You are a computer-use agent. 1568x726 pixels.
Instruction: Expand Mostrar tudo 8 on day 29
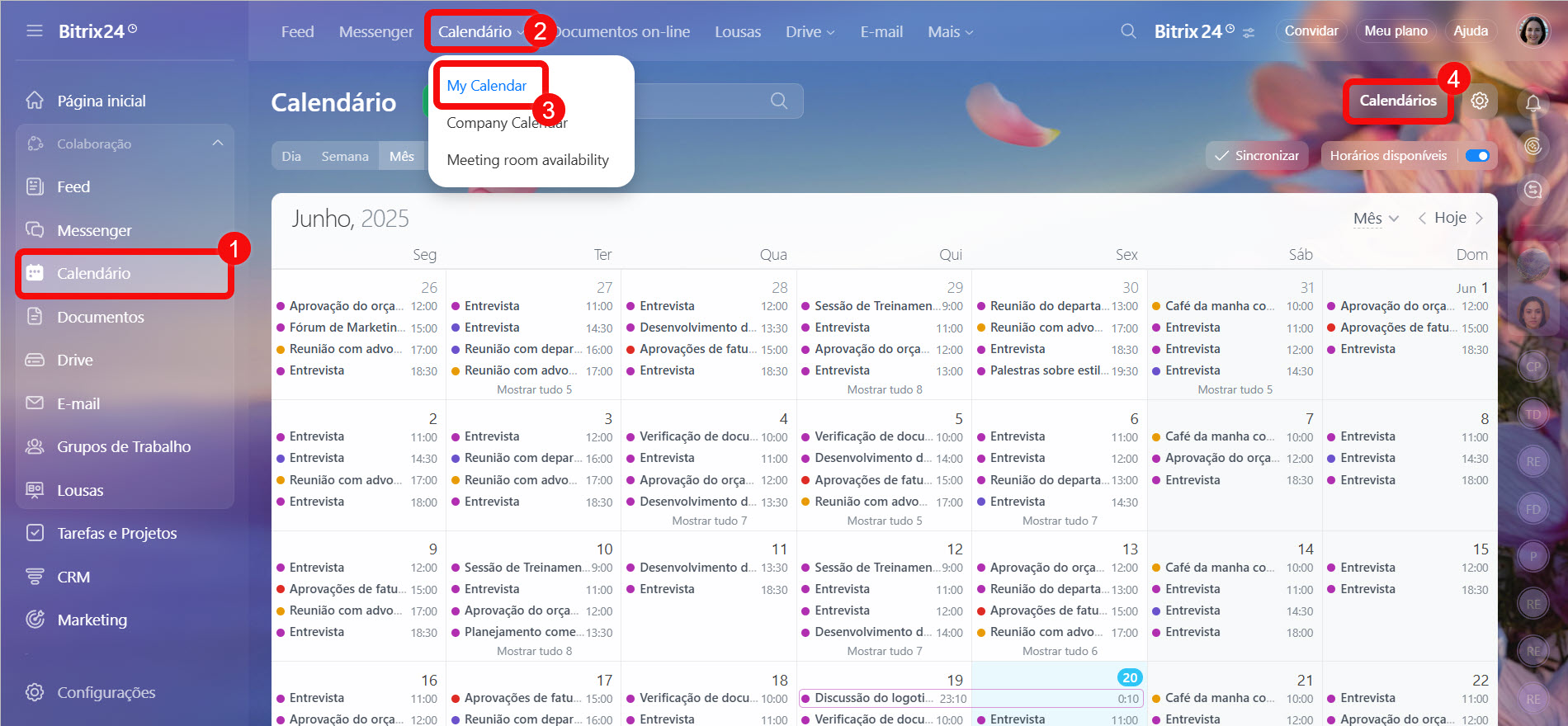pos(885,389)
